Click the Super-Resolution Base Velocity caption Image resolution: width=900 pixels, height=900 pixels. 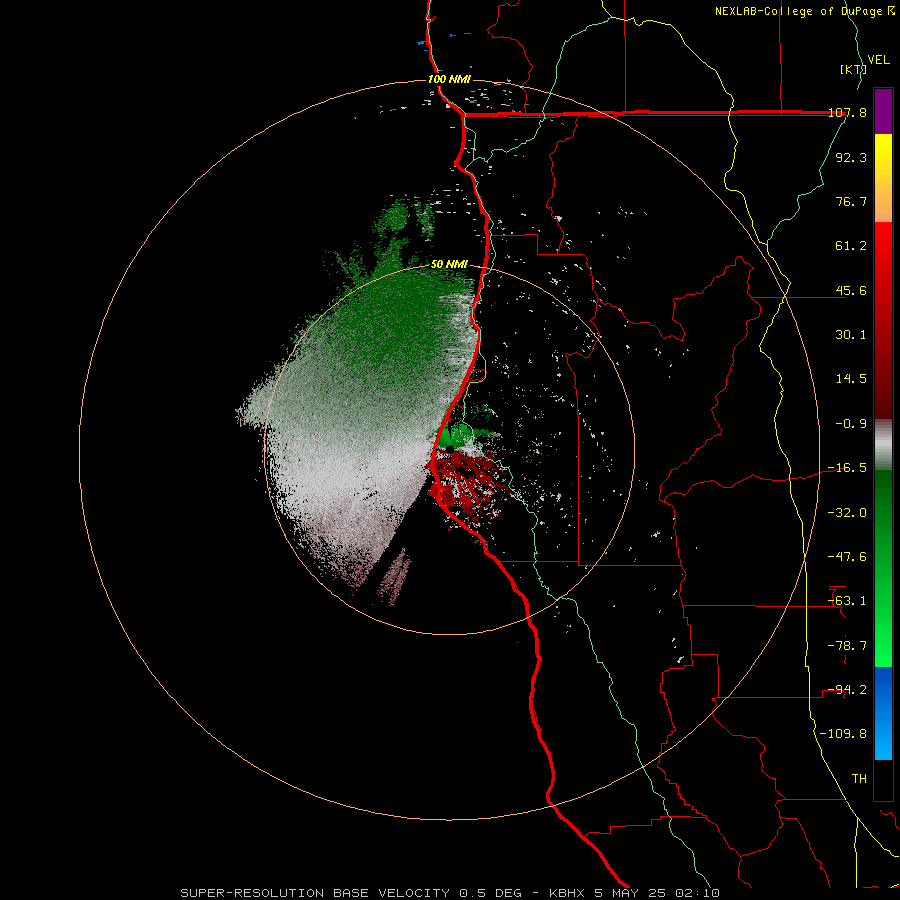coord(449,893)
